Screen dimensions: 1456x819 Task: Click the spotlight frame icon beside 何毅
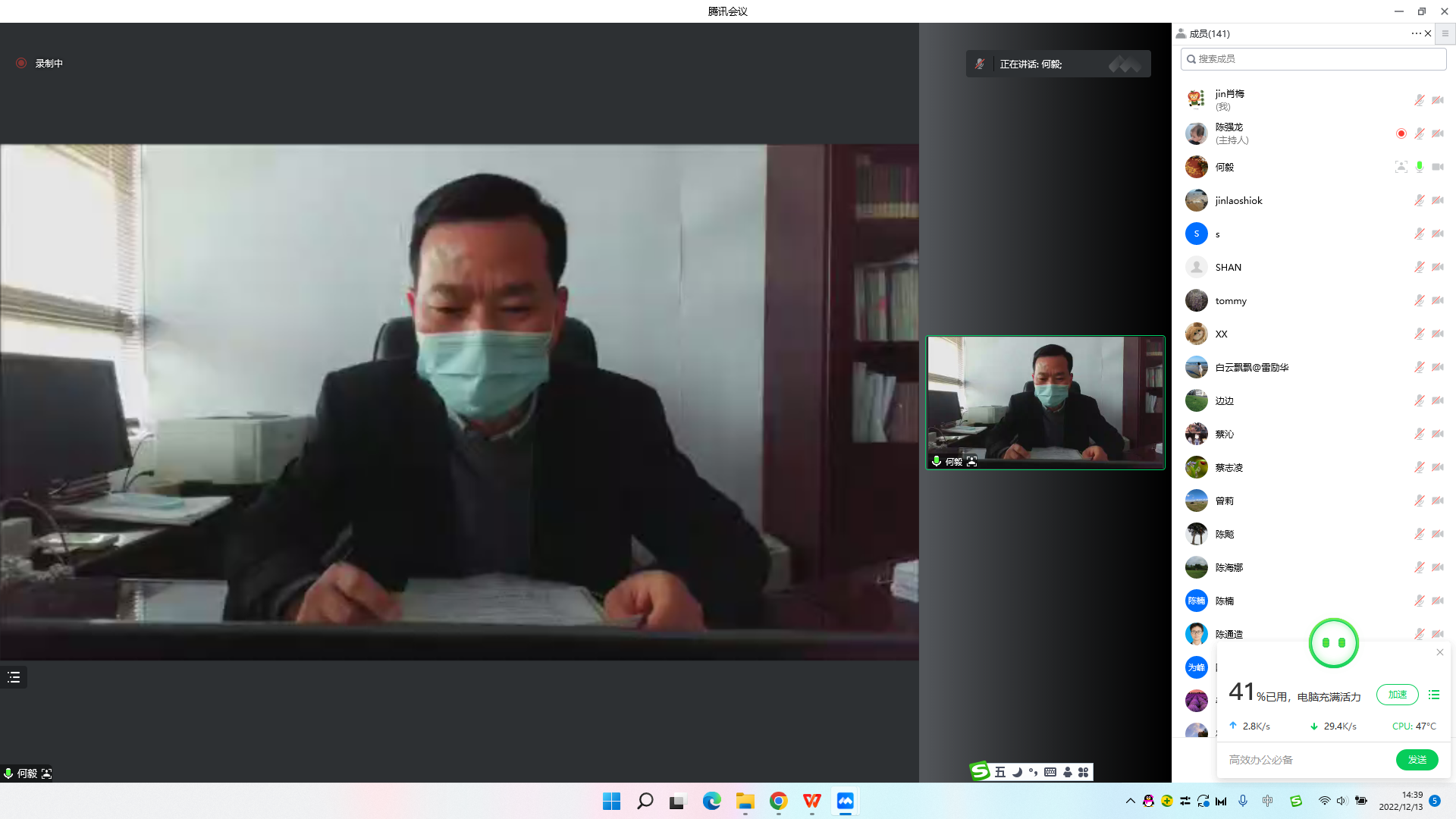pos(1401,167)
